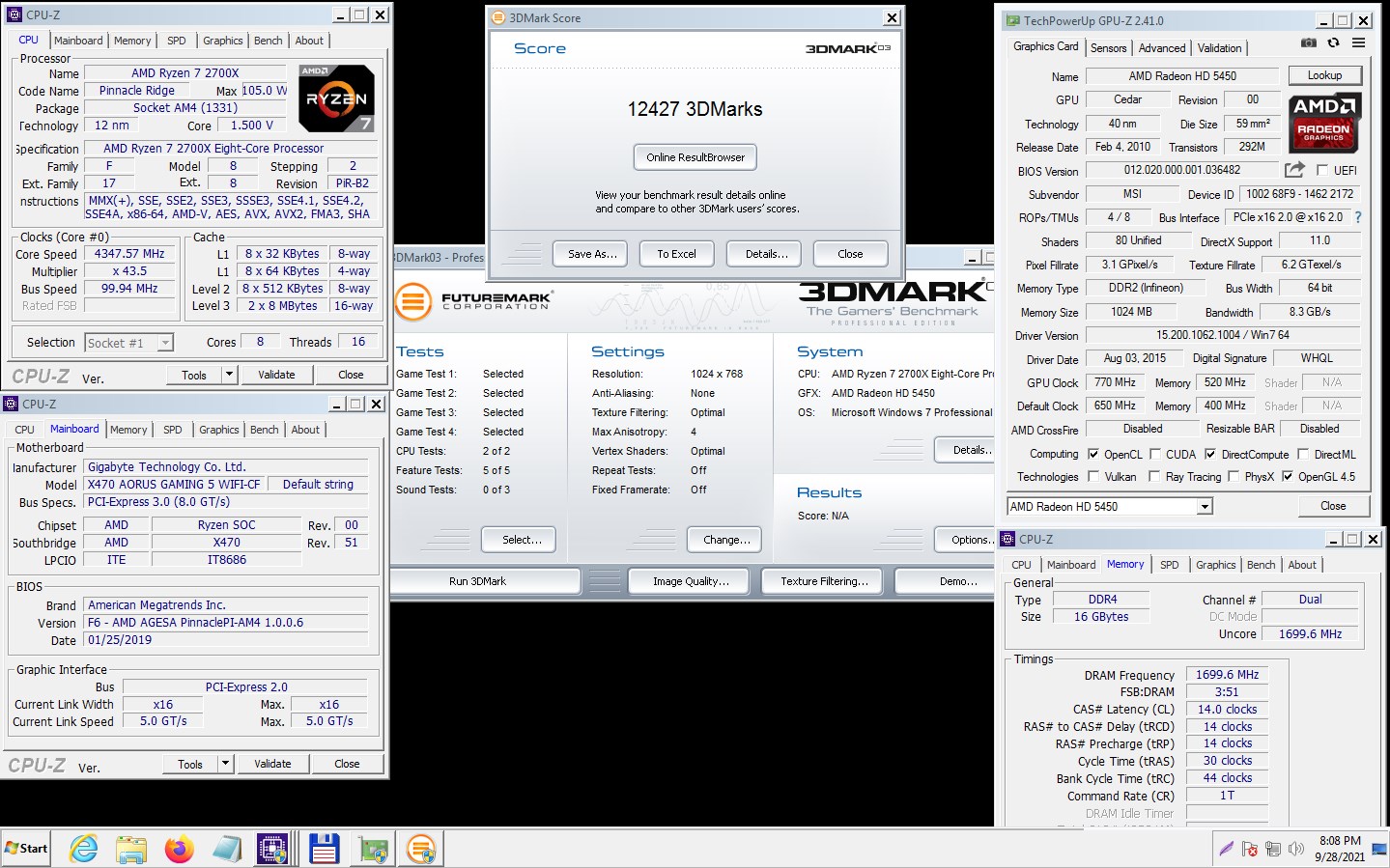Image resolution: width=1390 pixels, height=868 pixels.
Task: Toggle the OpenGL 4.5 checkbox
Action: click(1288, 476)
